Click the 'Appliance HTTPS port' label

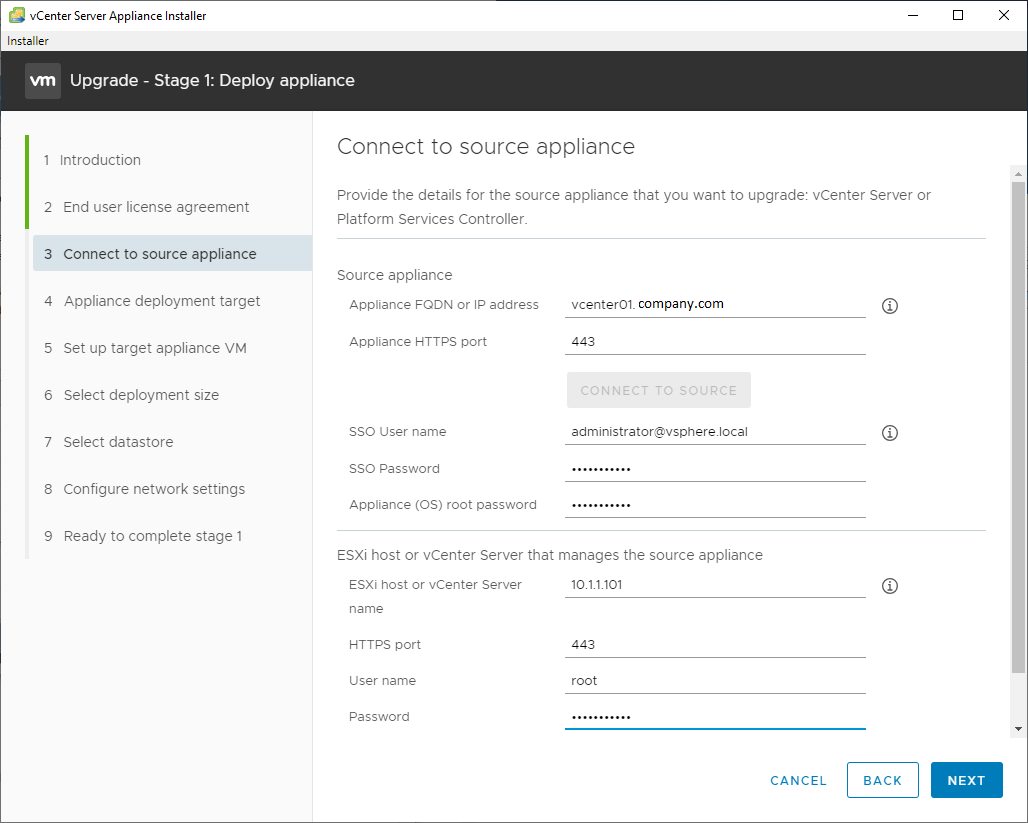pos(418,342)
